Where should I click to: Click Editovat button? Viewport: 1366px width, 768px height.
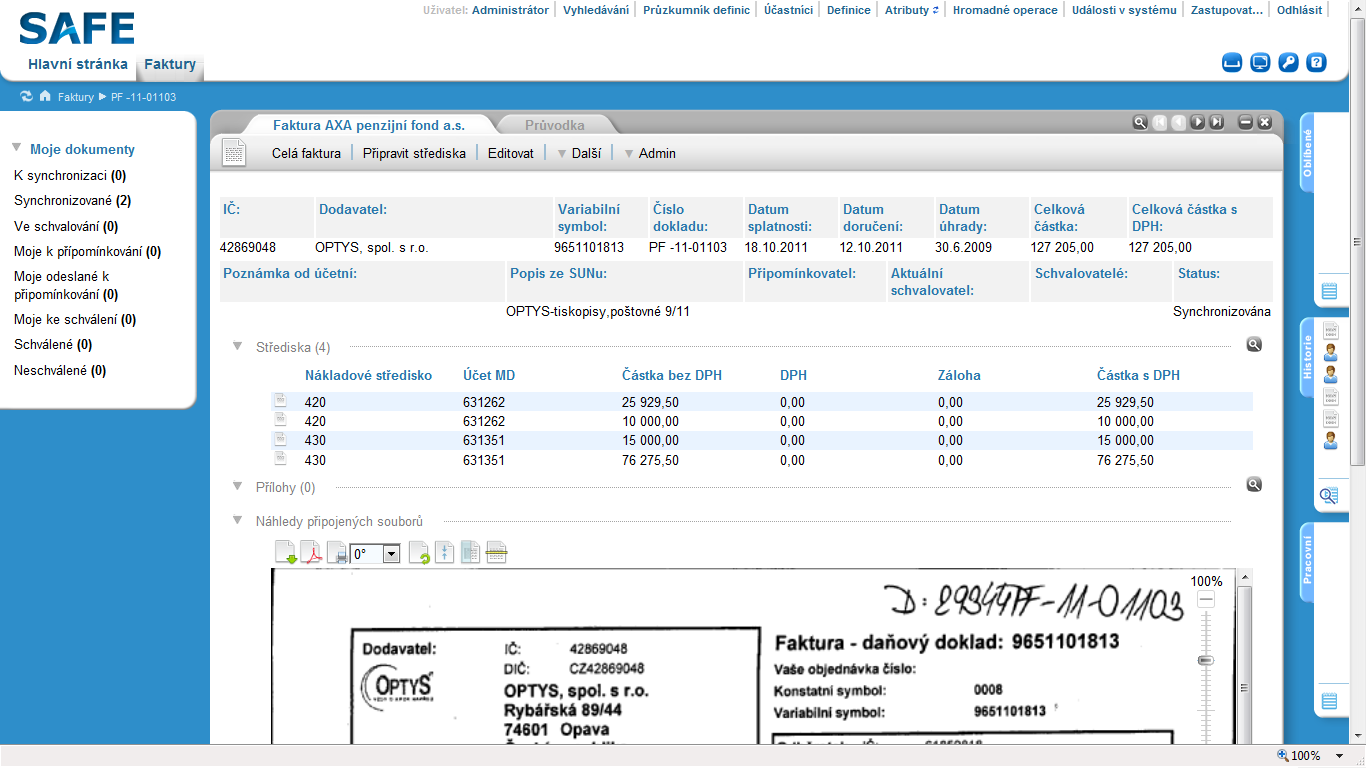pos(511,153)
